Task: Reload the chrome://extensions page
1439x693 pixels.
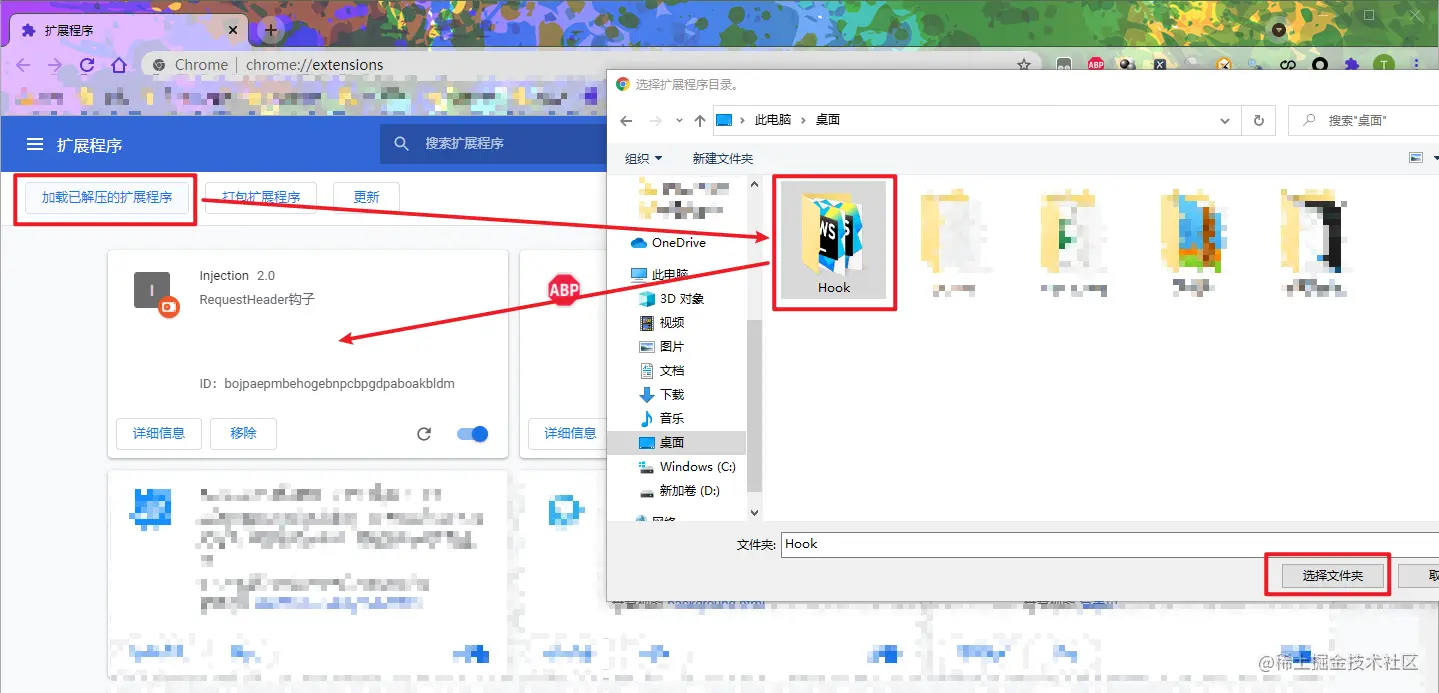Action: coord(87,65)
